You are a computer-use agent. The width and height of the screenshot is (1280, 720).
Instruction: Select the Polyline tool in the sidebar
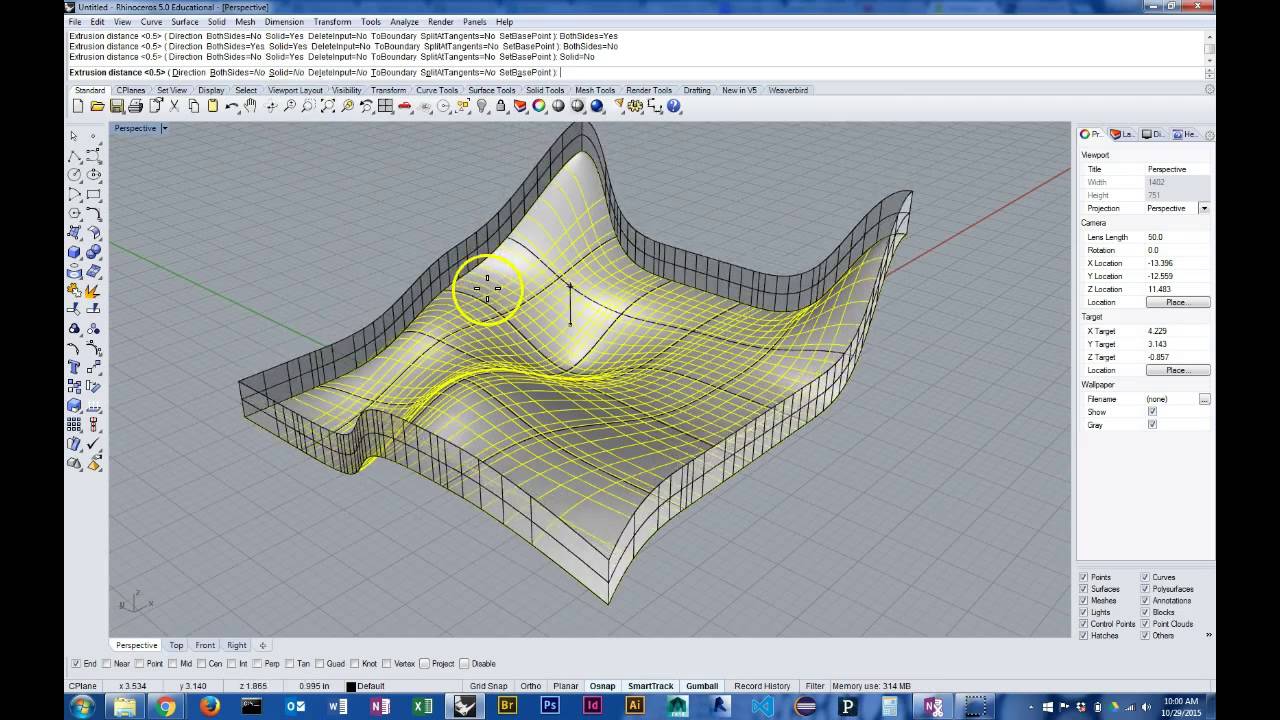coord(74,155)
